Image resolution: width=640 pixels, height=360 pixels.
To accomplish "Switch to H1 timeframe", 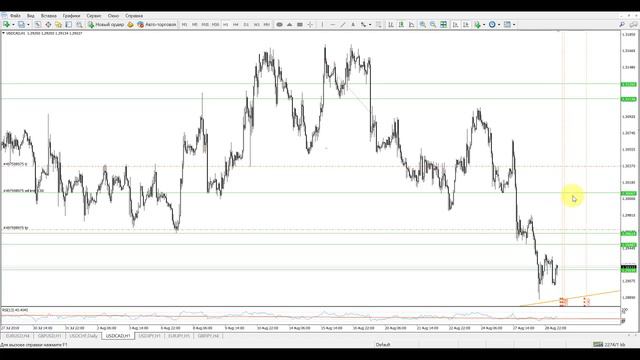I will pyautogui.click(x=226, y=24).
